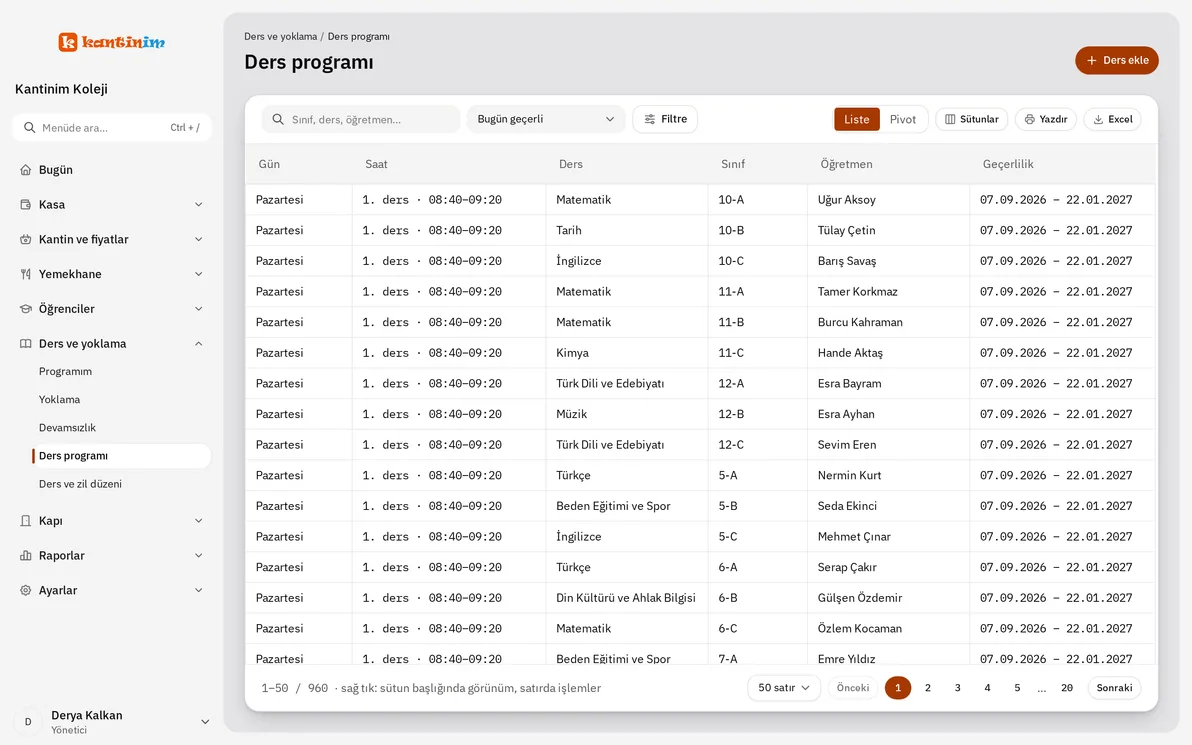Focus the Menüde ara search field
The height and width of the screenshot is (745, 1192).
coord(112,128)
